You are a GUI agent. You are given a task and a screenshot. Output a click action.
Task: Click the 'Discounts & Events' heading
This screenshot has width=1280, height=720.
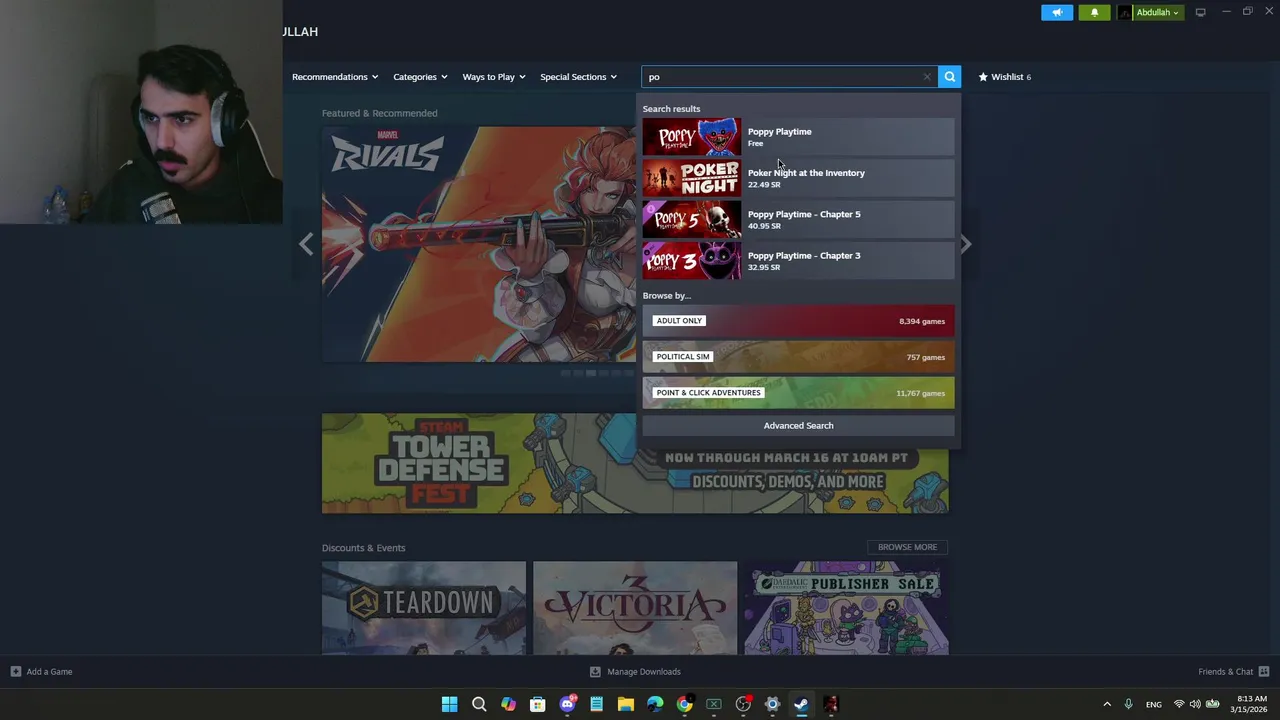coord(363,548)
